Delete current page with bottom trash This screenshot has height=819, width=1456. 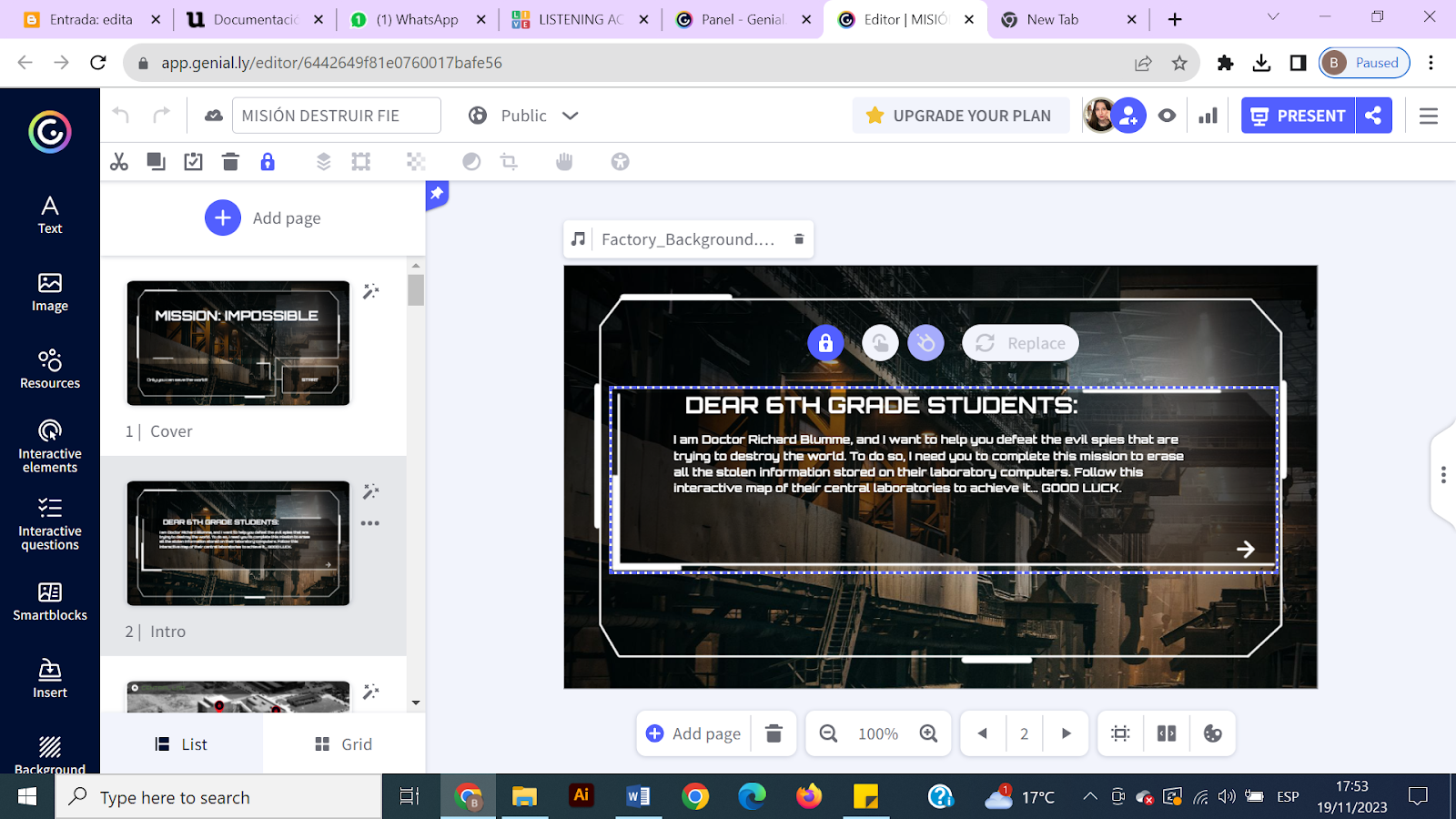tap(773, 733)
